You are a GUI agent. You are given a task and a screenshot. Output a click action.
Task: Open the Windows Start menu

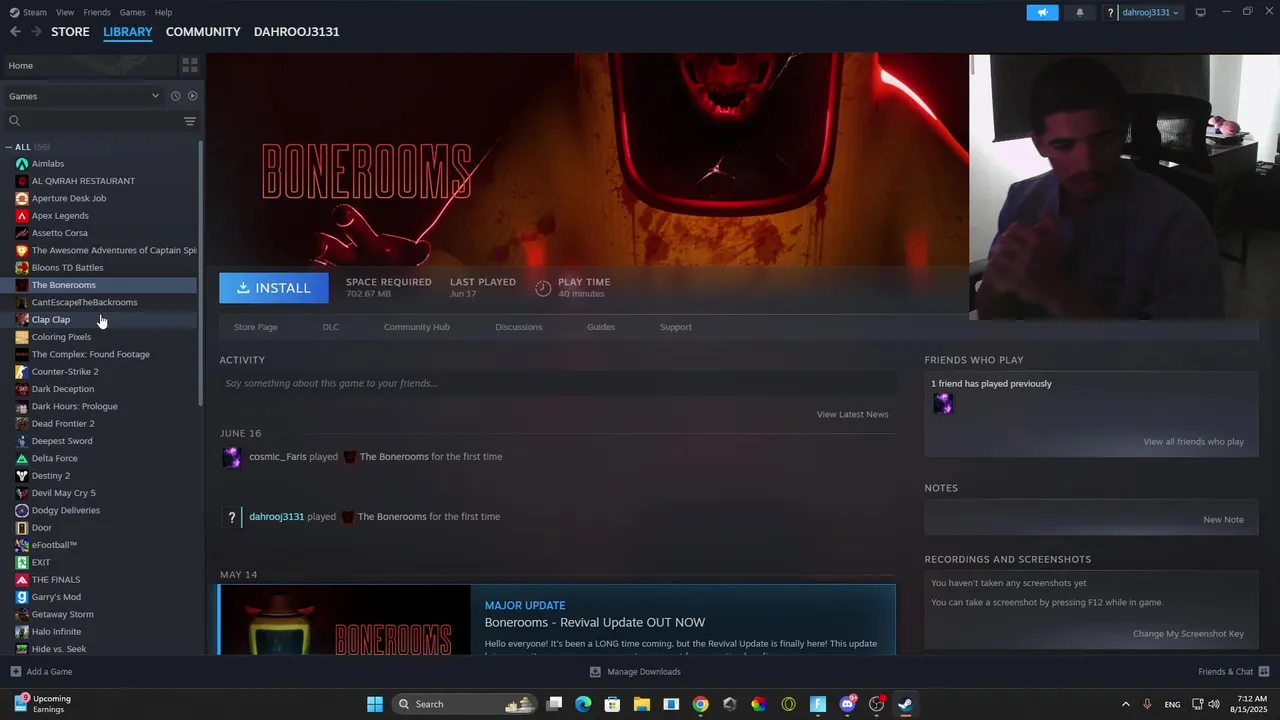pos(375,704)
